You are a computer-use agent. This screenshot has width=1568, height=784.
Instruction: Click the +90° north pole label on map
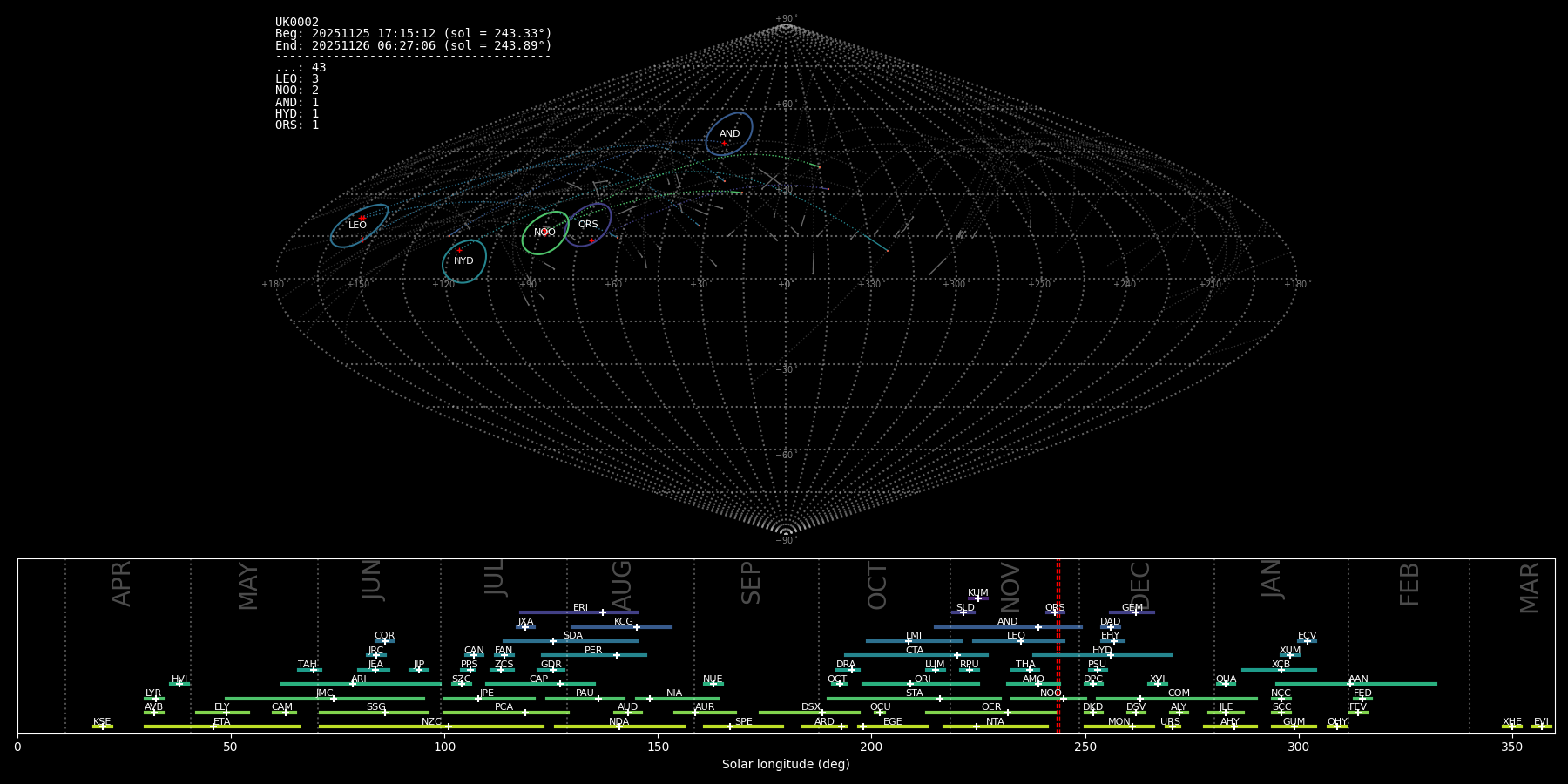tap(785, 18)
